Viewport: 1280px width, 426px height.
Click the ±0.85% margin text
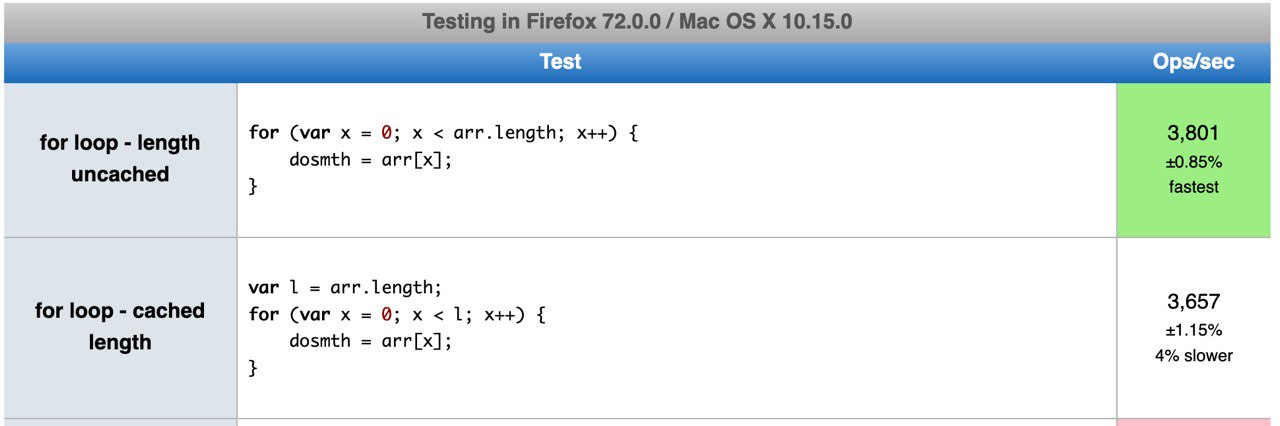[x=1194, y=162]
